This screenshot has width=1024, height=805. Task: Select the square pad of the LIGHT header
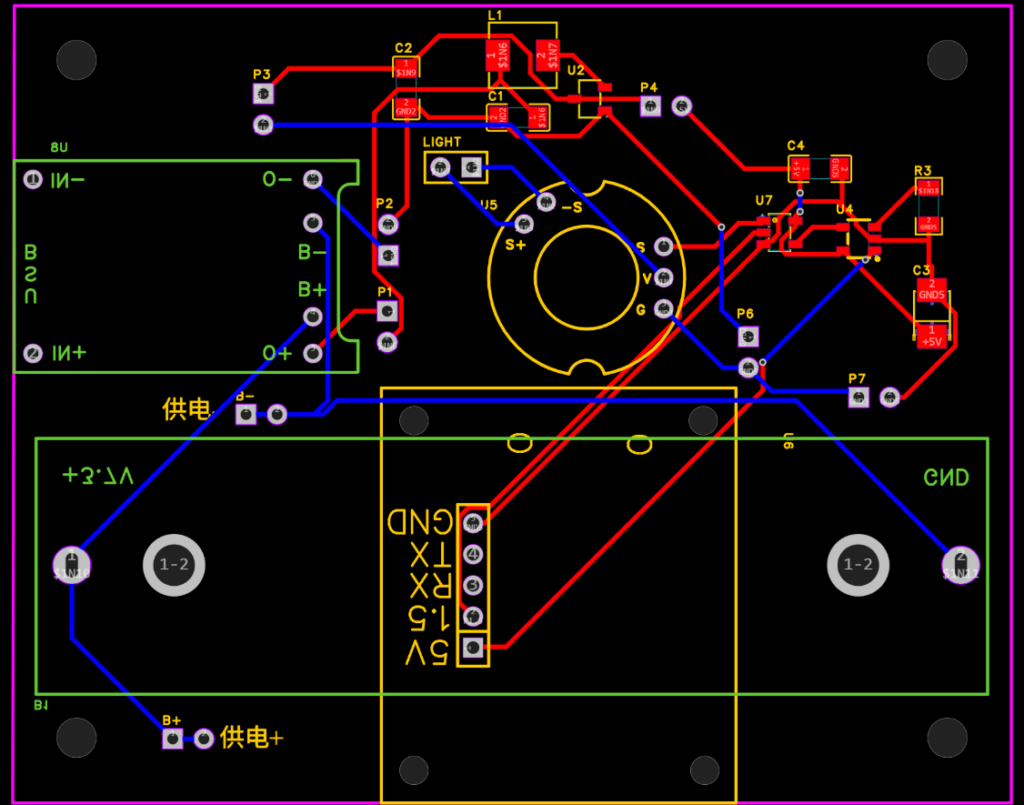(x=472, y=167)
